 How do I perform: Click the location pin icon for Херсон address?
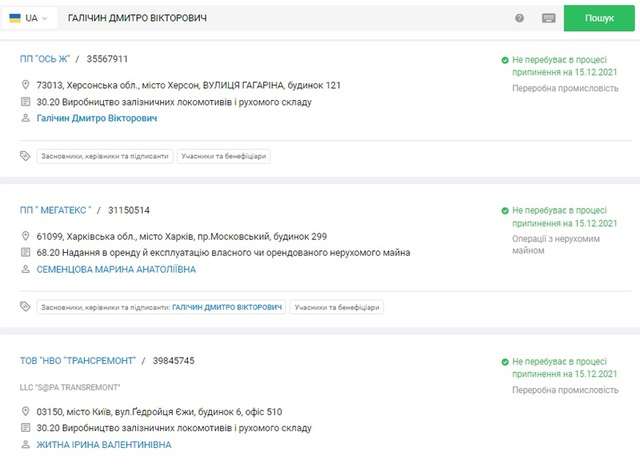click(26, 86)
